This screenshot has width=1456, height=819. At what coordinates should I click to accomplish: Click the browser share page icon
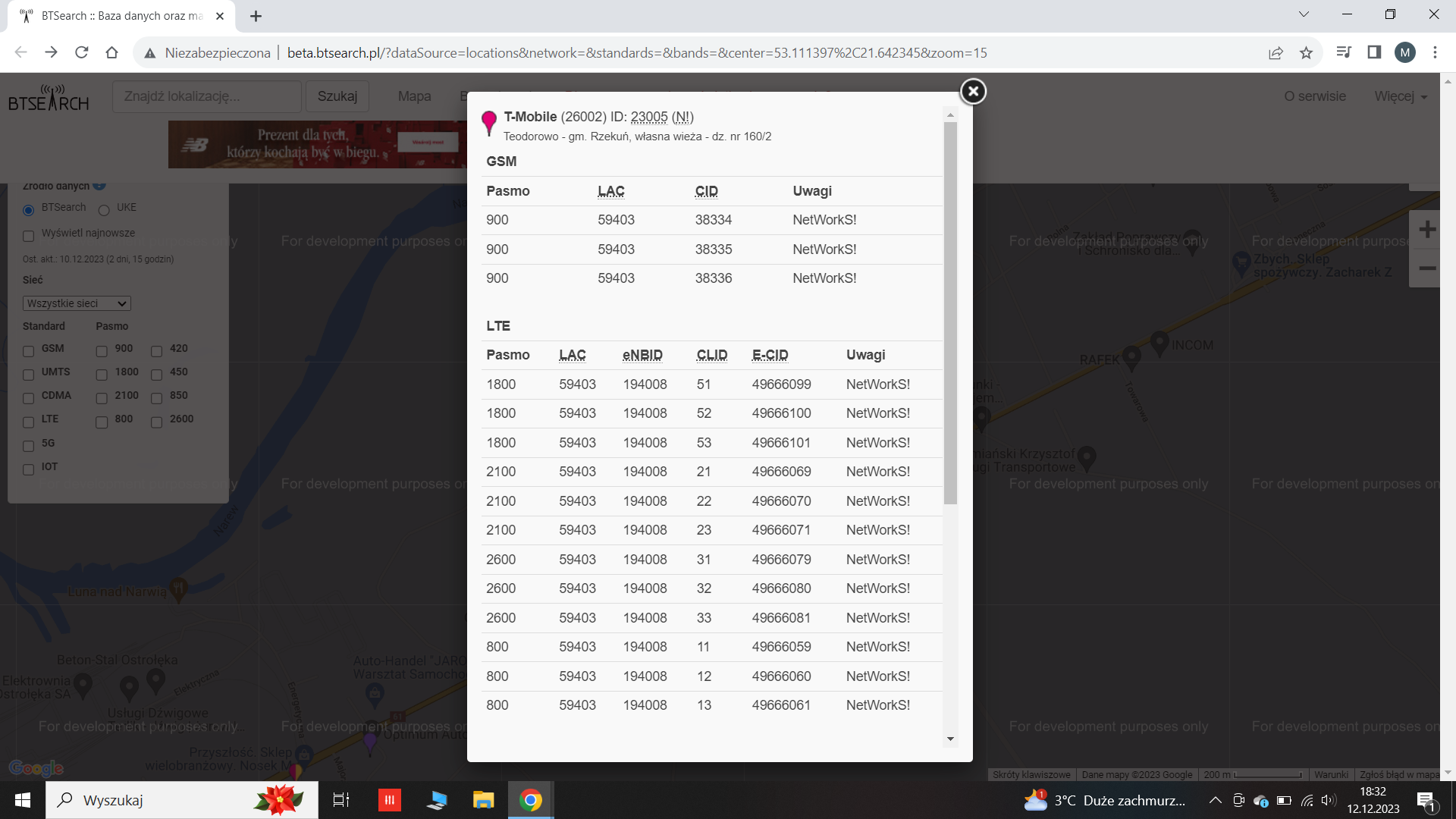tap(1276, 53)
